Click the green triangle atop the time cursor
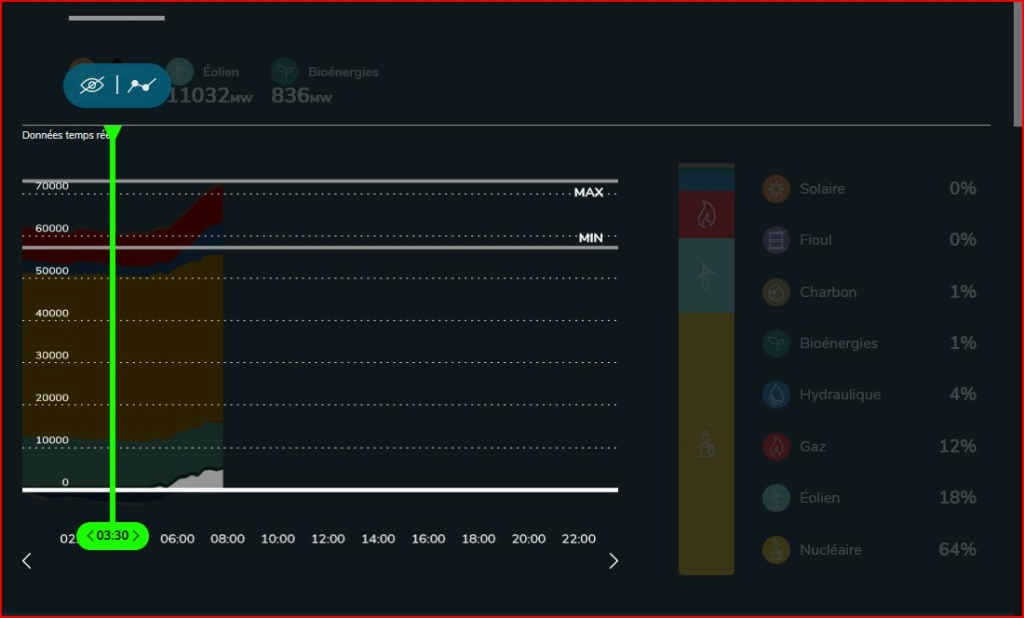 pos(112,132)
